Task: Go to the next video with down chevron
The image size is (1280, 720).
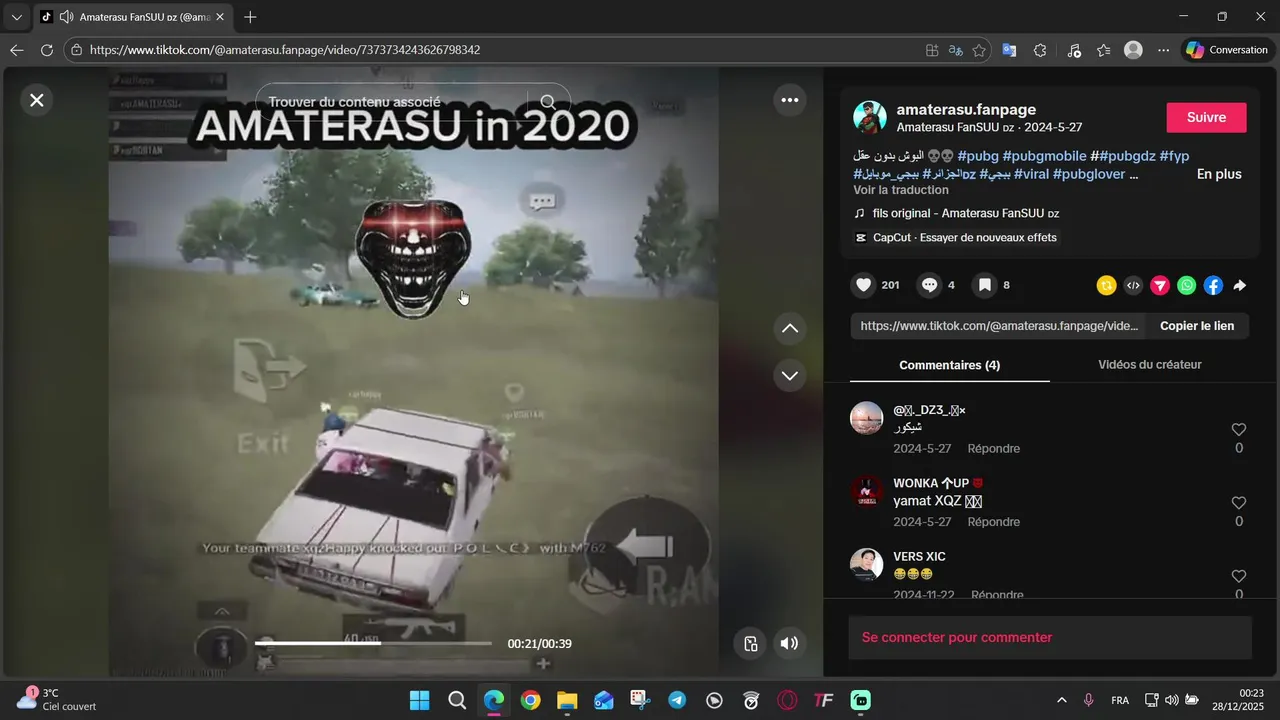Action: pos(790,375)
